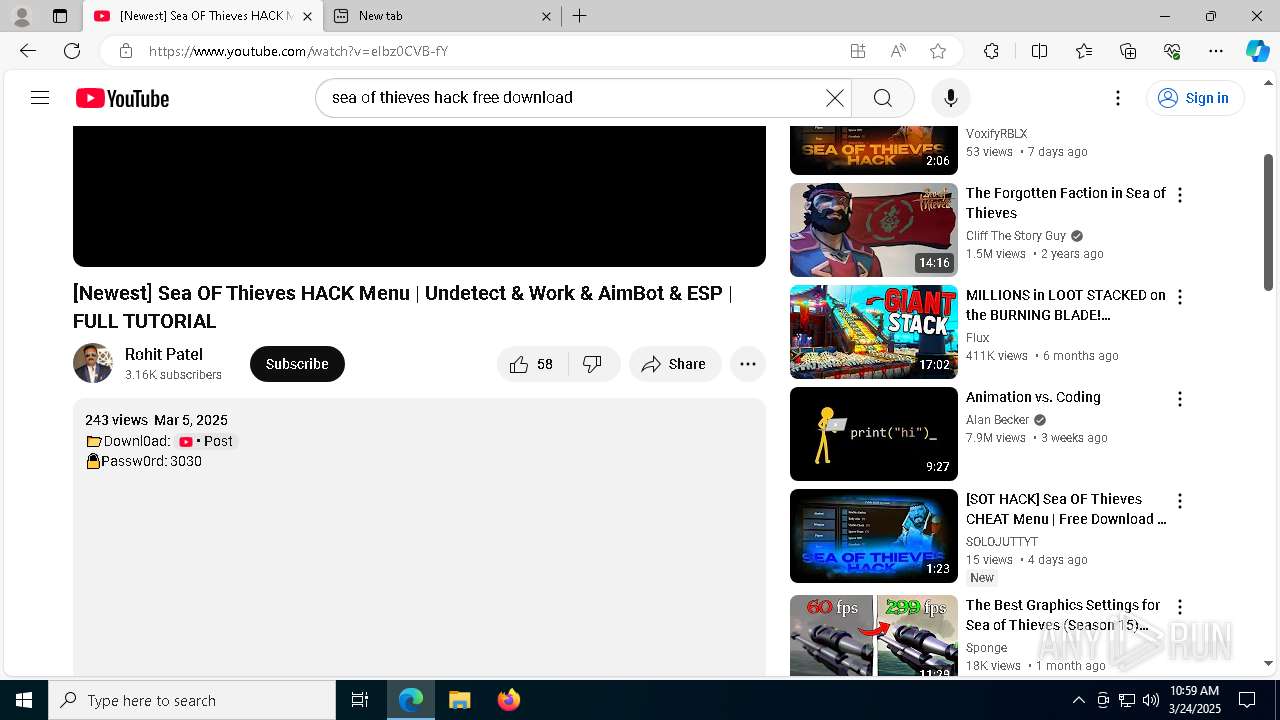
Task: Launch Firefox from taskbar
Action: click(x=509, y=700)
